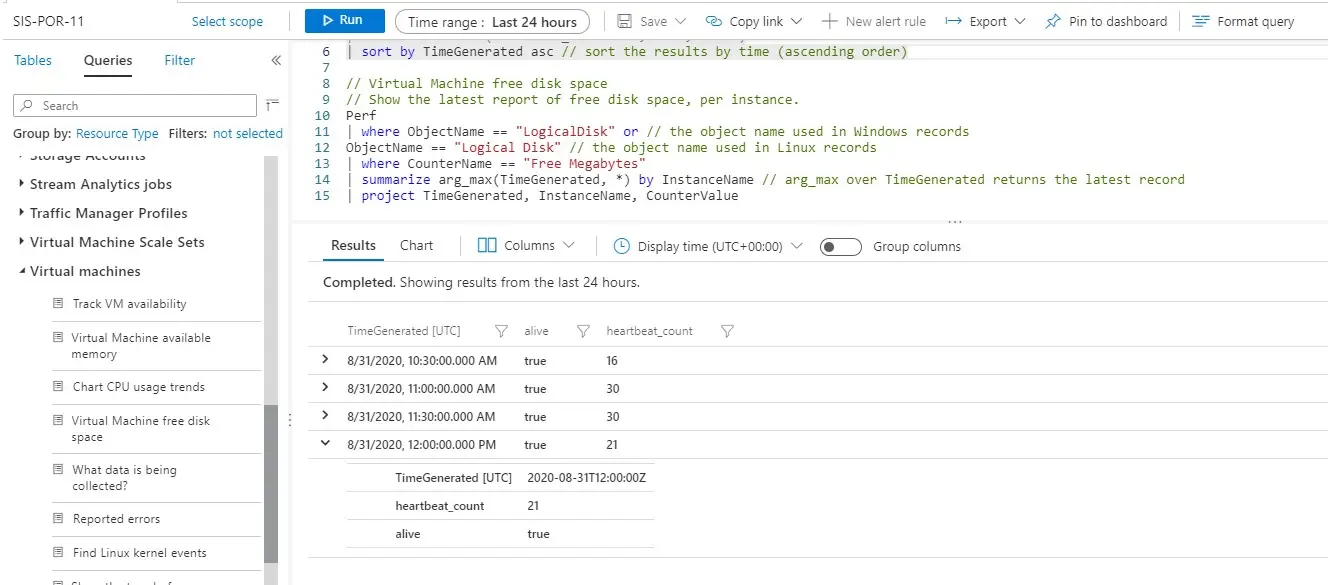The image size is (1328, 585).
Task: Click the filter icon on heartbeat_count column
Action: 727,331
